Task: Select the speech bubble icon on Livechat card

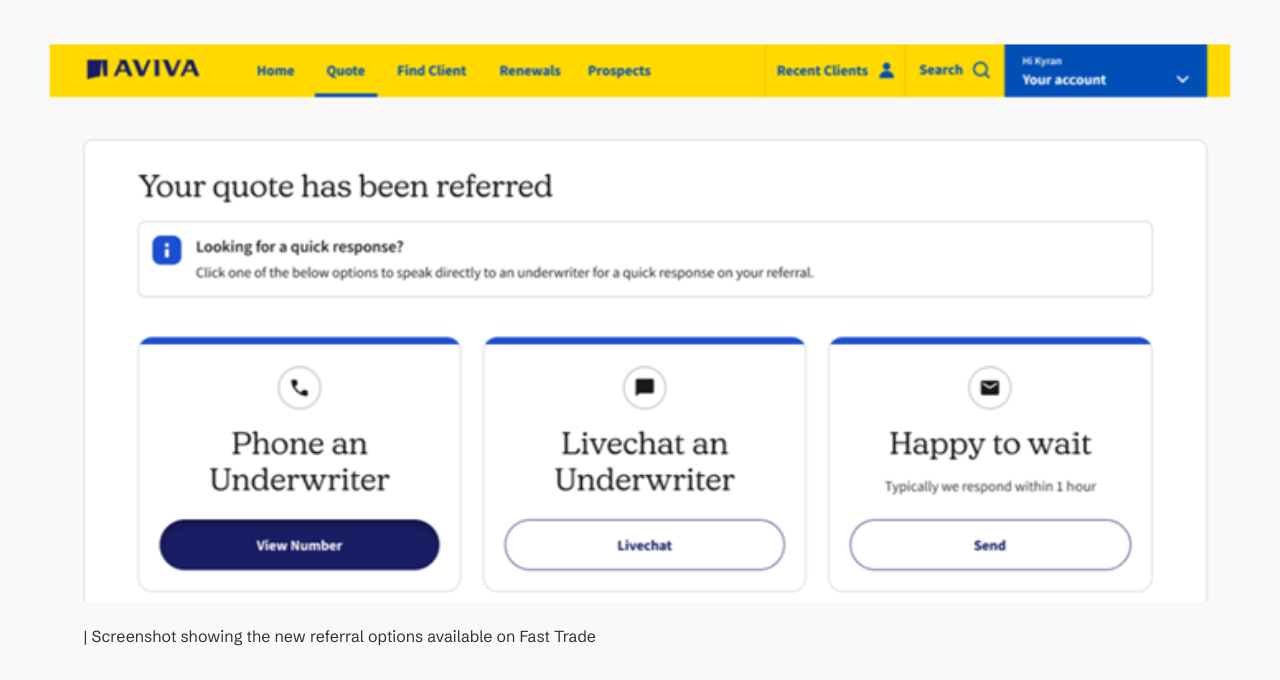Action: click(644, 388)
